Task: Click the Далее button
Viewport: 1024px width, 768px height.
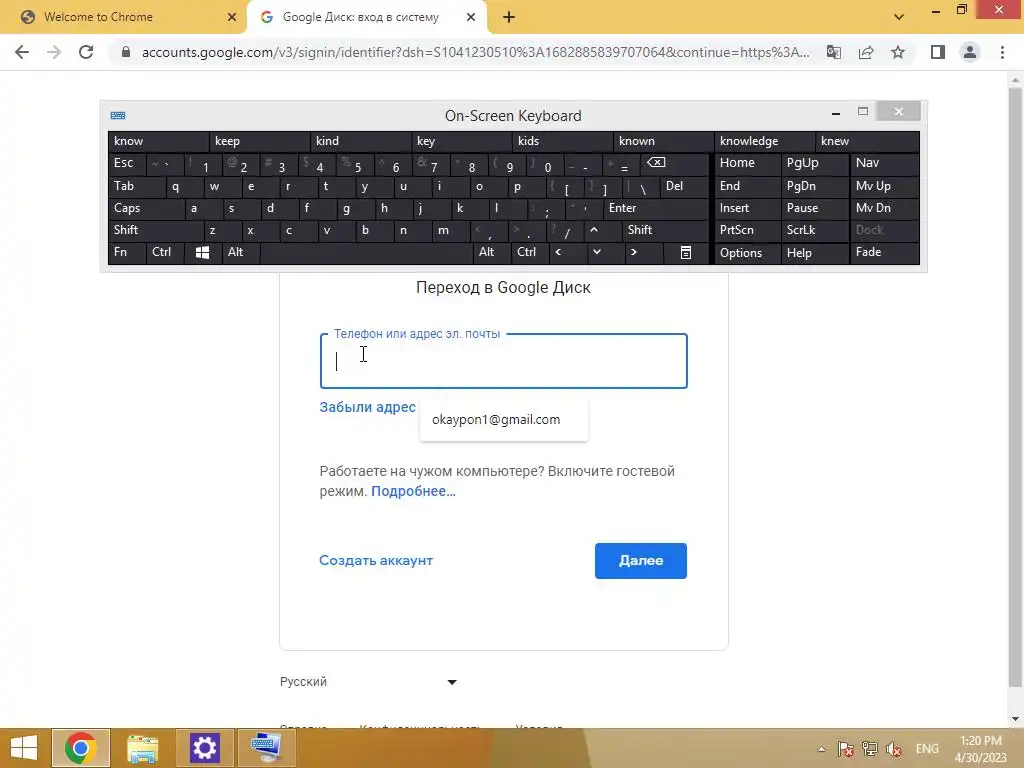Action: click(641, 561)
